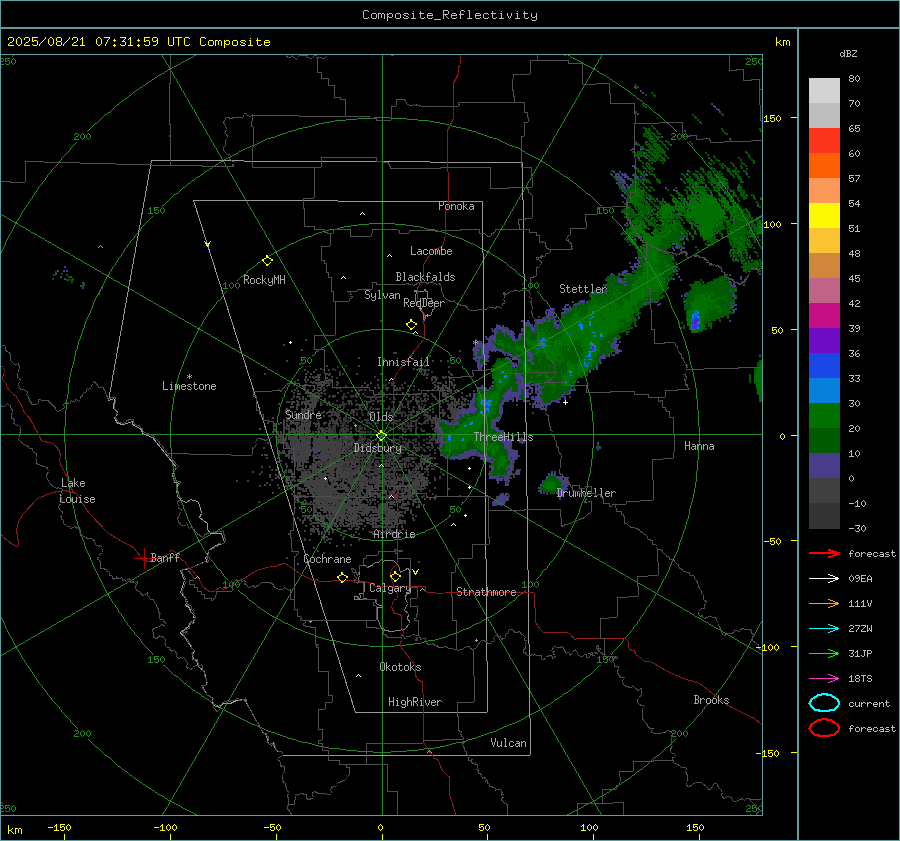Click the asterisk marker above Limestone

[189, 377]
